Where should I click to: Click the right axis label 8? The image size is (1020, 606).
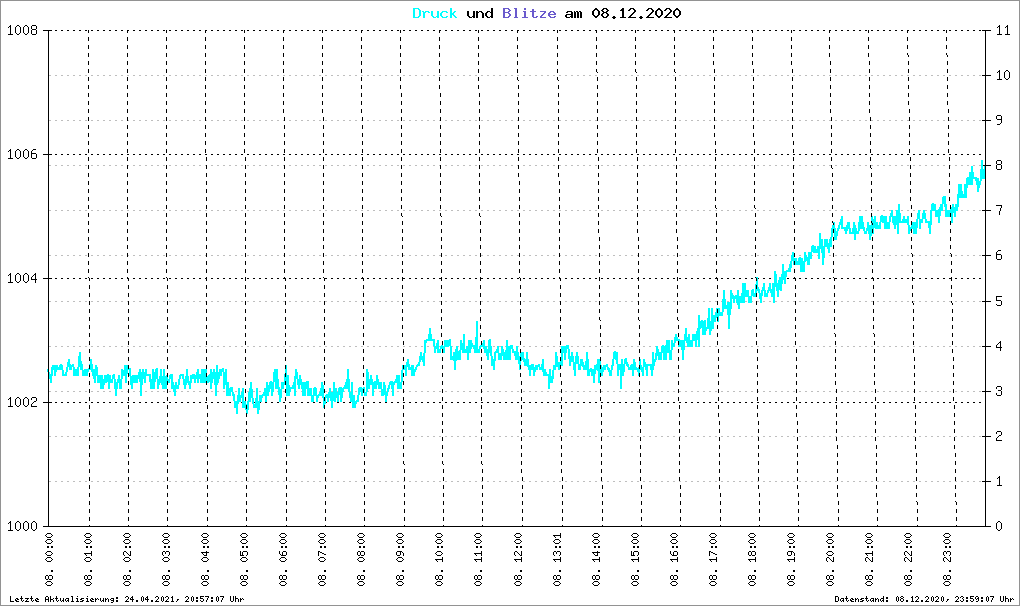[999, 166]
